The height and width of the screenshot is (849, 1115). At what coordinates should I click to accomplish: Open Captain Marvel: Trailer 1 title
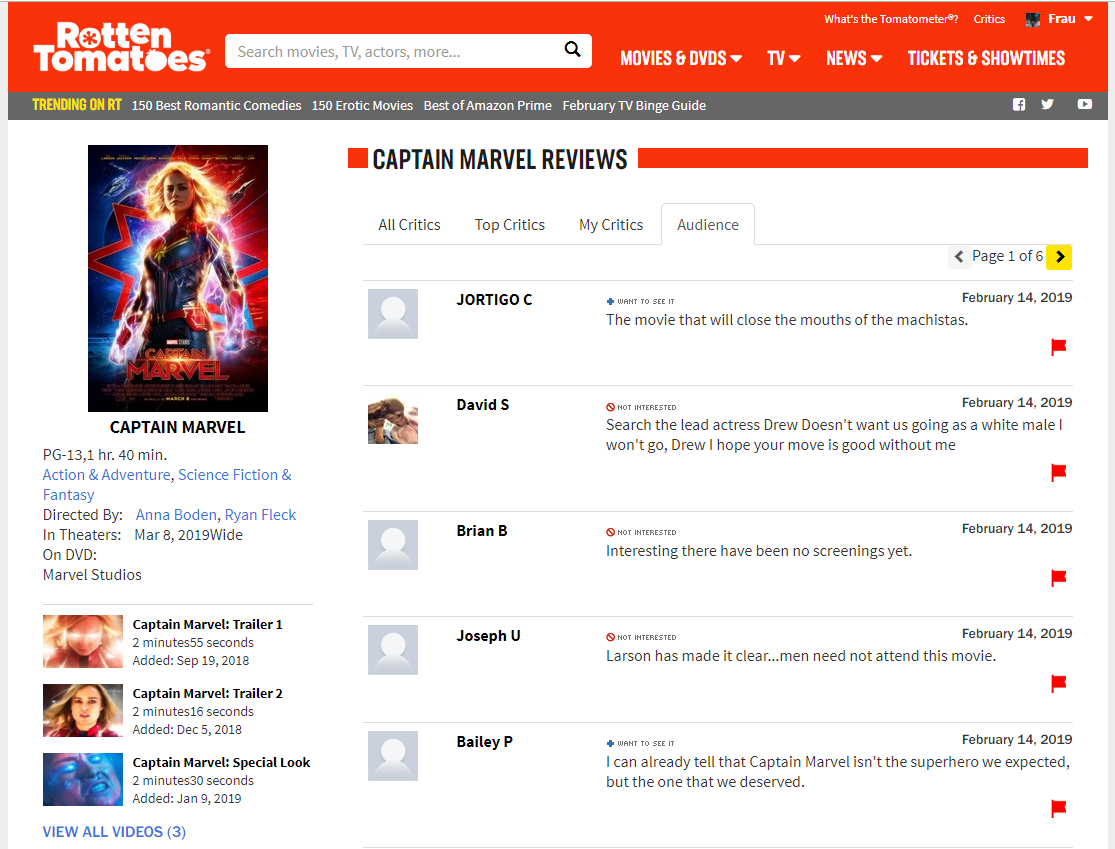(x=208, y=624)
